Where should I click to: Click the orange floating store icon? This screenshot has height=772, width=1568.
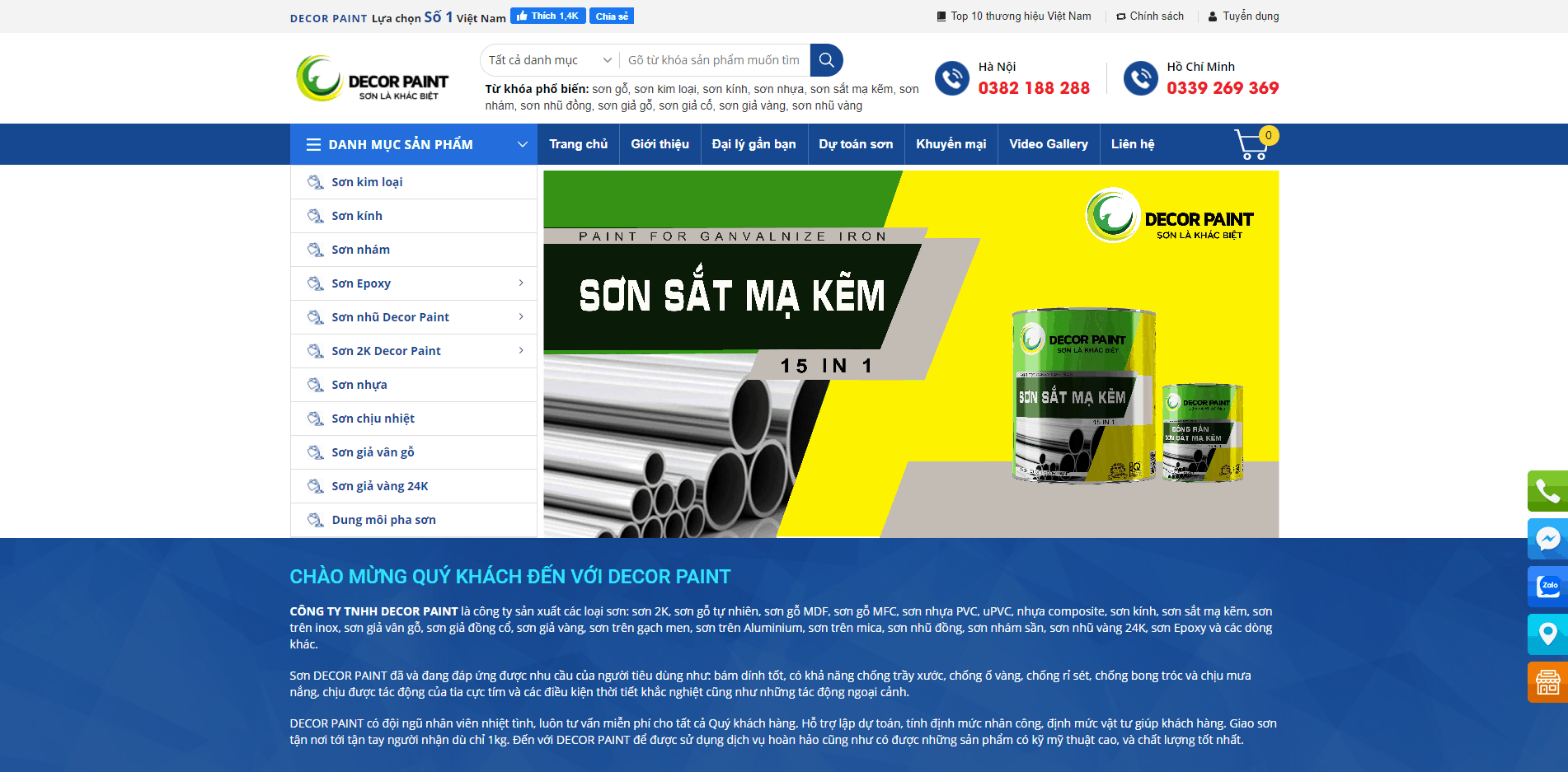point(1547,682)
